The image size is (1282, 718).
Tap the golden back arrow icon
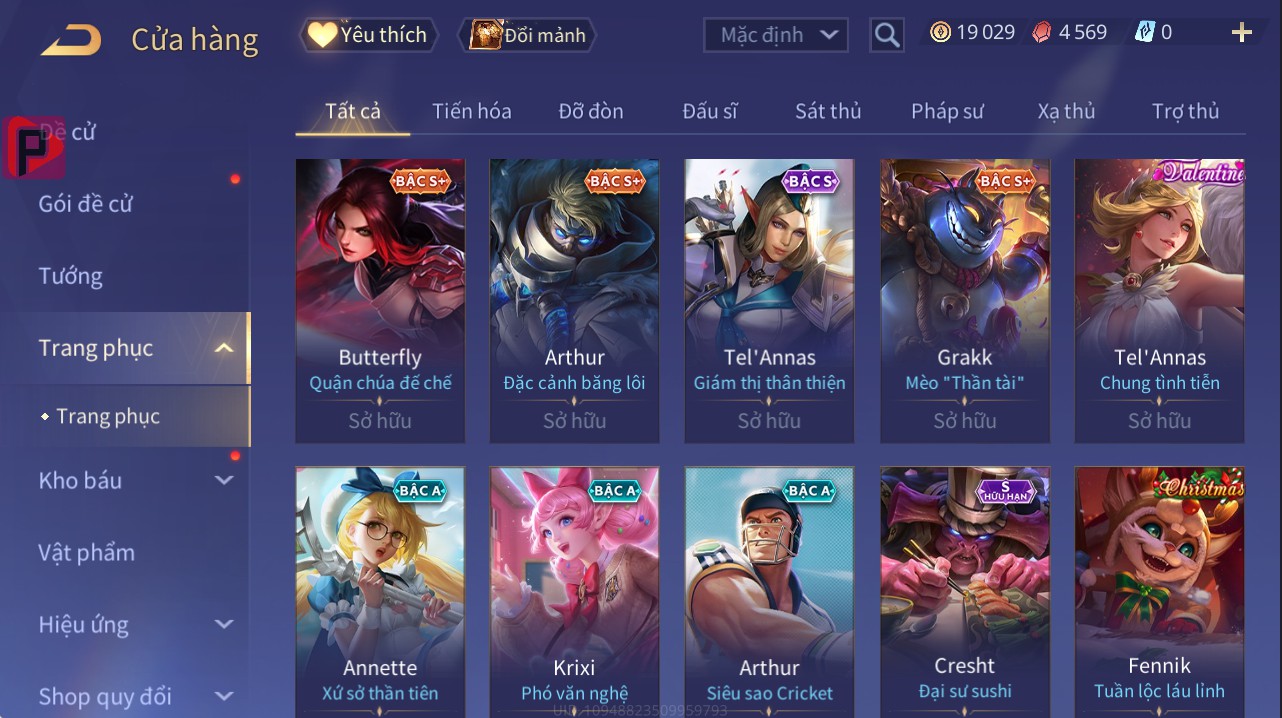70,40
